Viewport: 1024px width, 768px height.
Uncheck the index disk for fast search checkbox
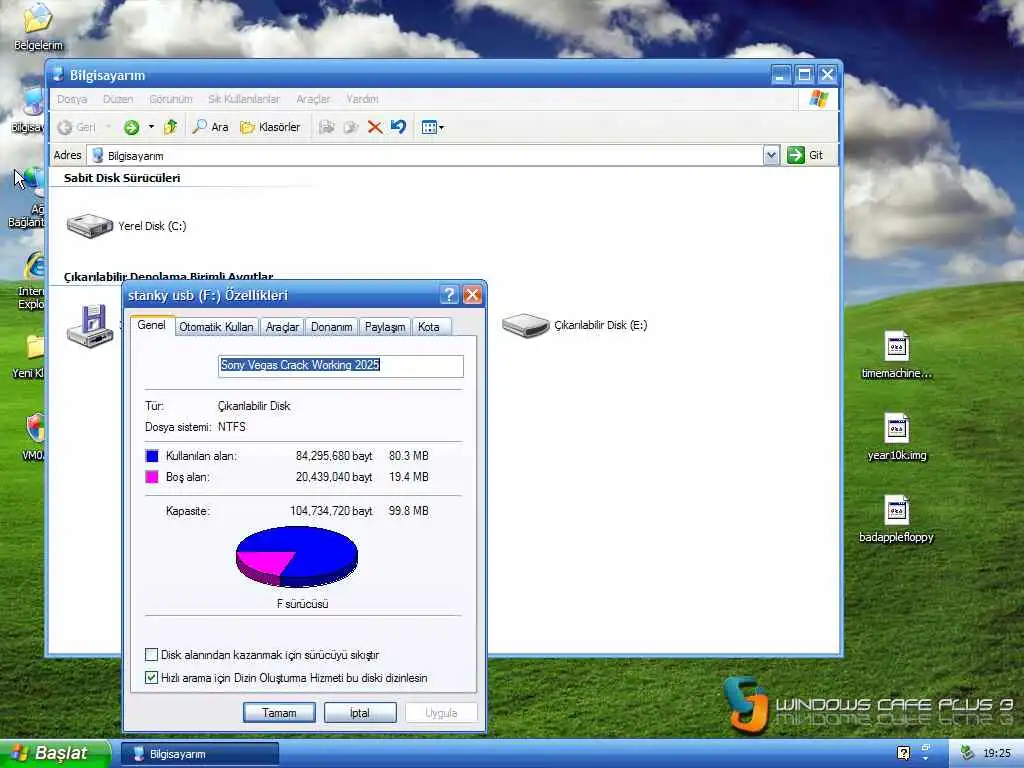pyautogui.click(x=151, y=677)
